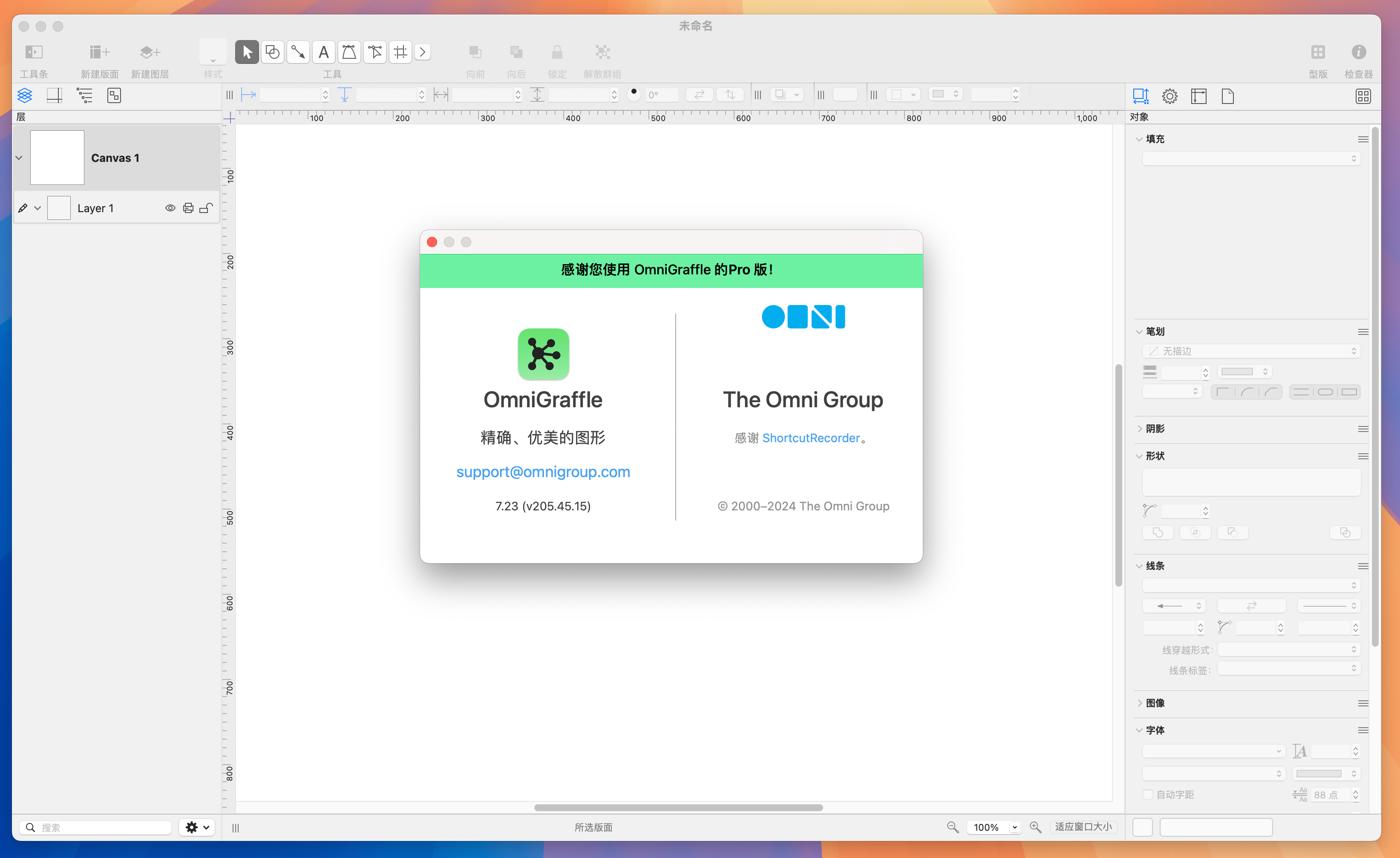Open the support@omnigroup.com email link

point(543,472)
